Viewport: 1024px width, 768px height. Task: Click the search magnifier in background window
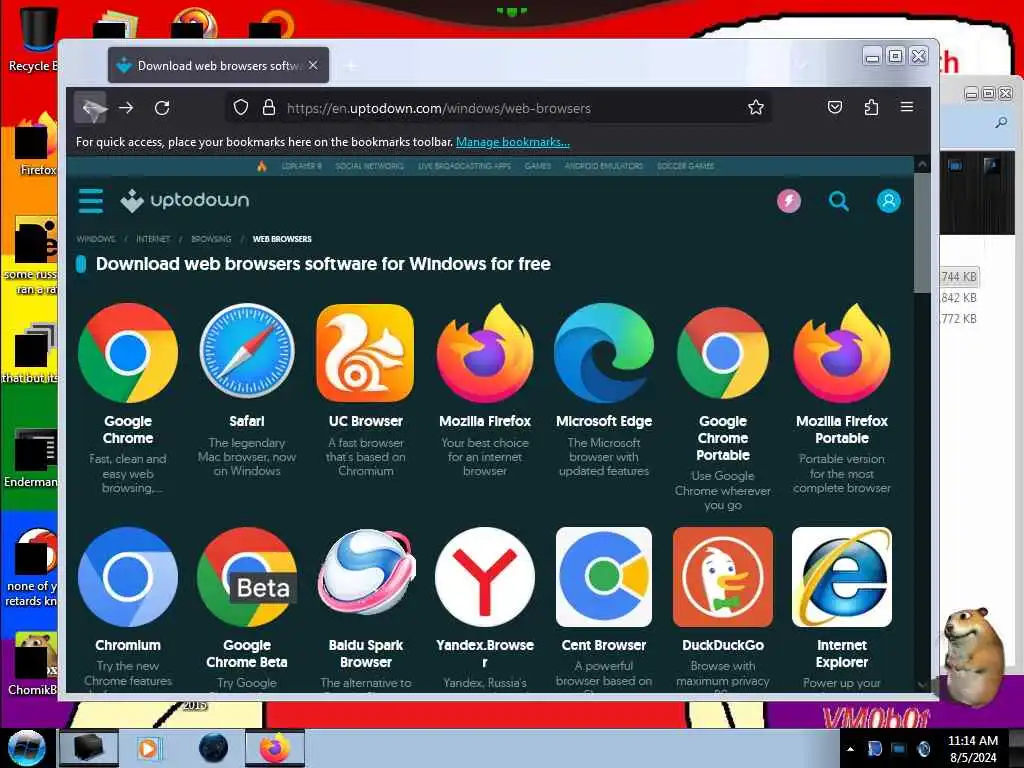point(1000,123)
